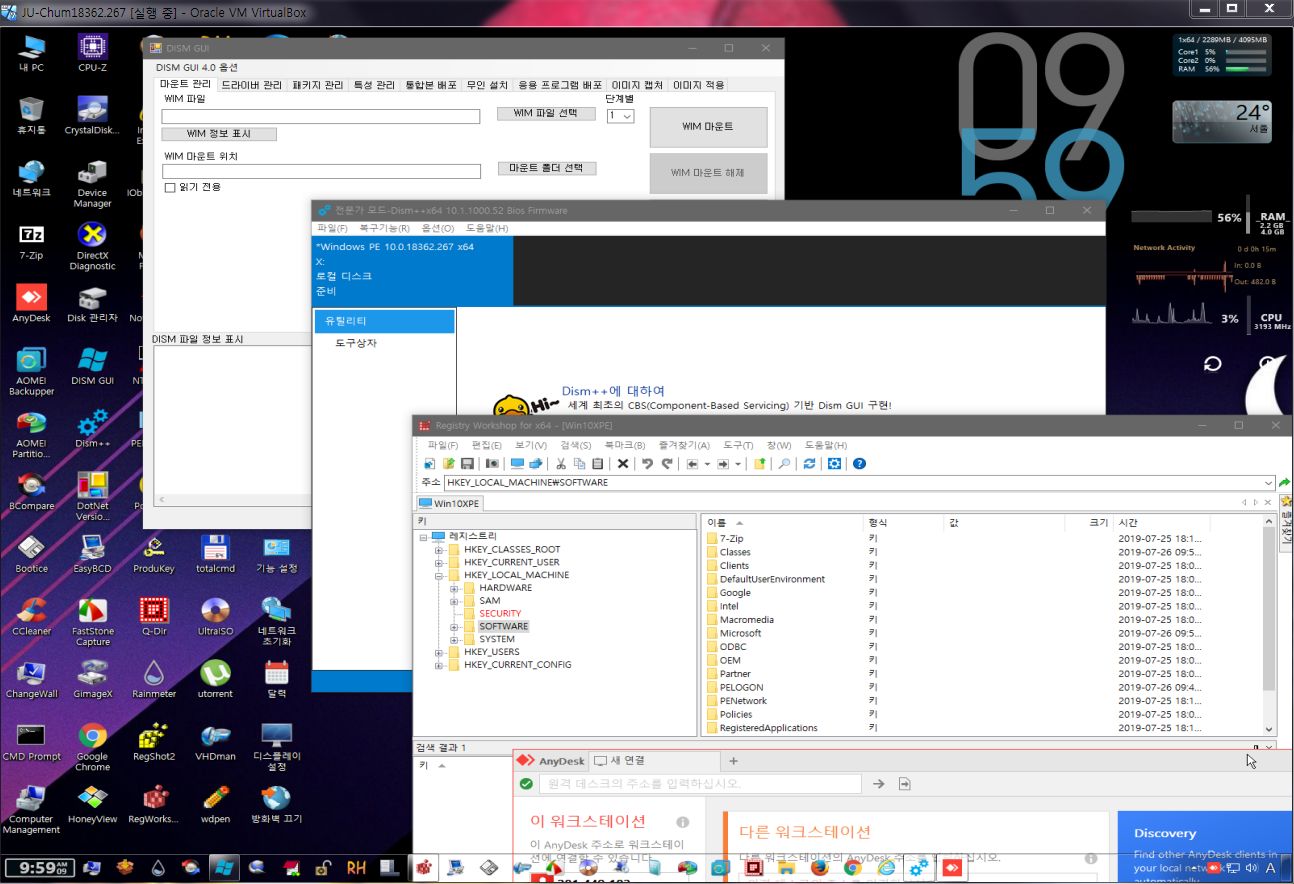Image resolution: width=1294 pixels, height=884 pixels.
Task: Open the 복구기능(R) menu in Dism++
Action: pyautogui.click(x=385, y=228)
